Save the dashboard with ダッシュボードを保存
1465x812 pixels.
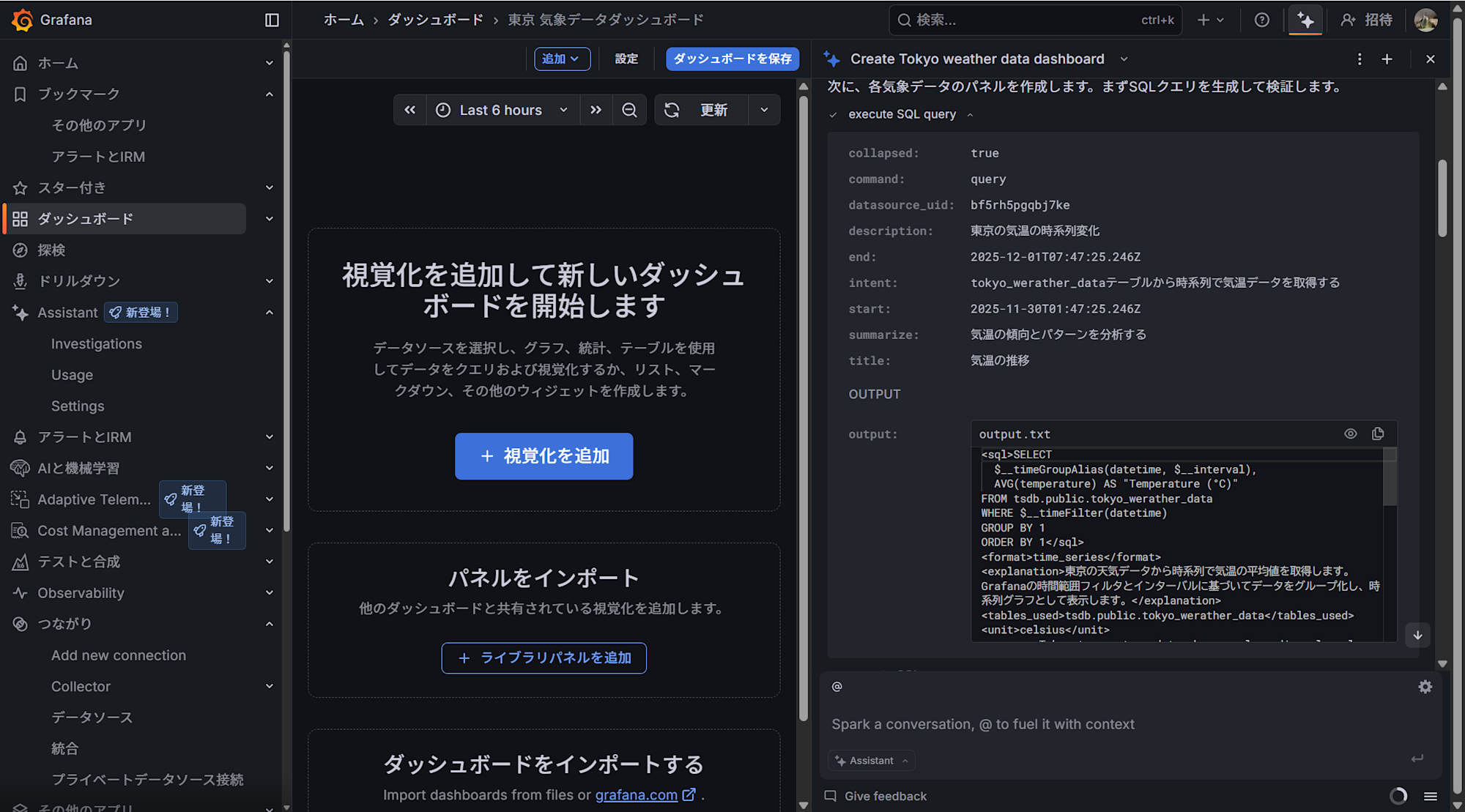(732, 59)
